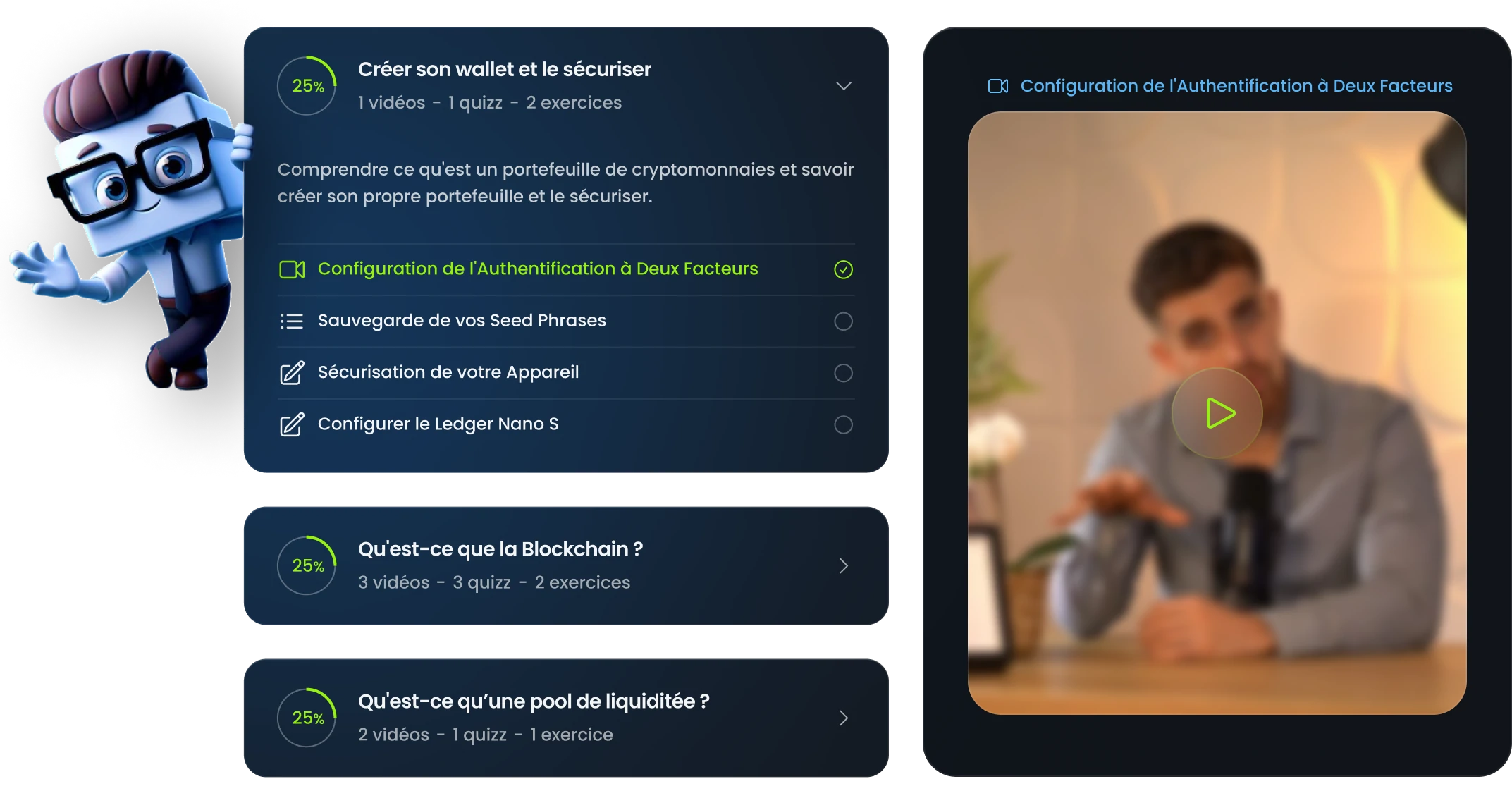
Task: Click the list icon next to Sauvegarde de vos Seed Phrases
Action: 292,321
